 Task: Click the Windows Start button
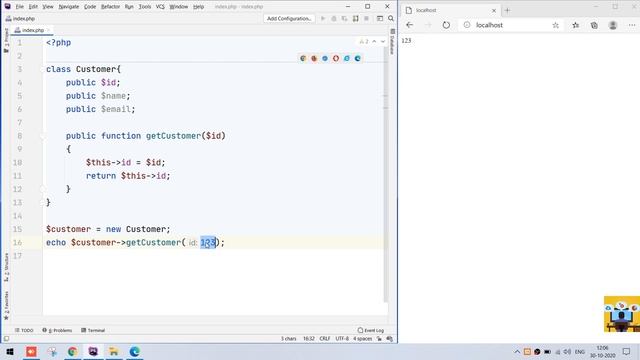coord(10,351)
